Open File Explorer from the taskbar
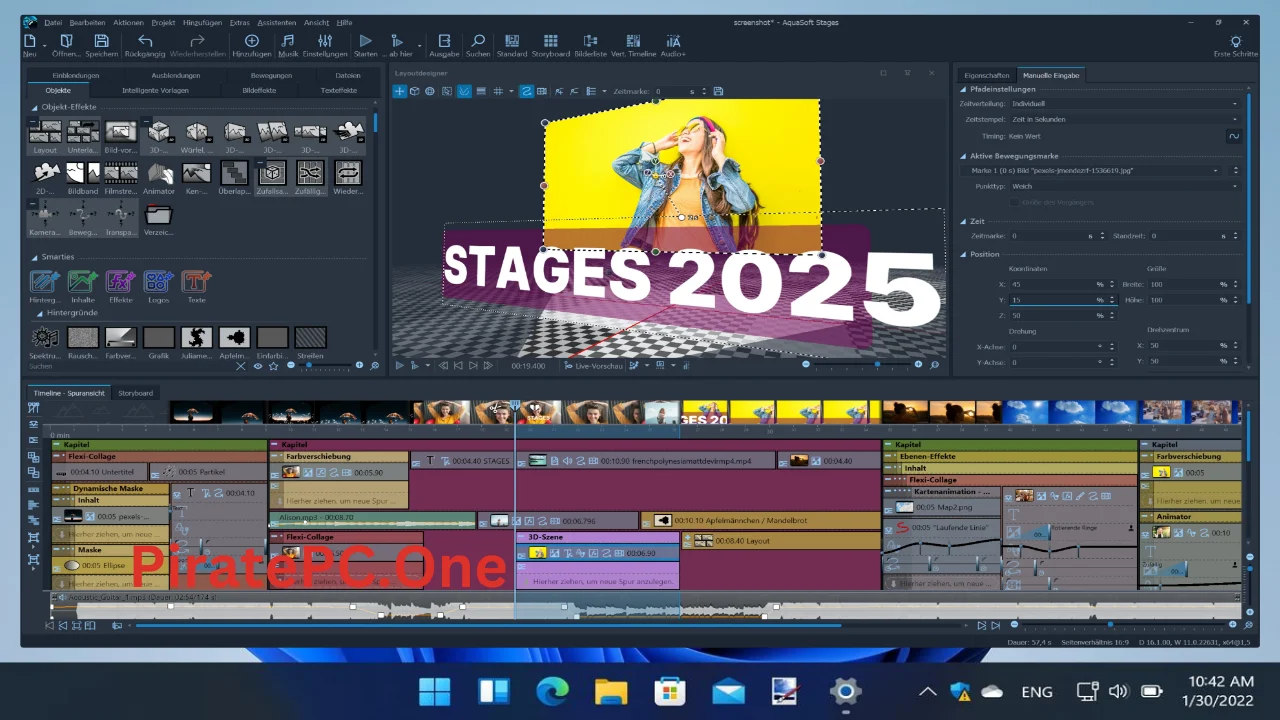Viewport: 1280px width, 720px height. tap(610, 691)
